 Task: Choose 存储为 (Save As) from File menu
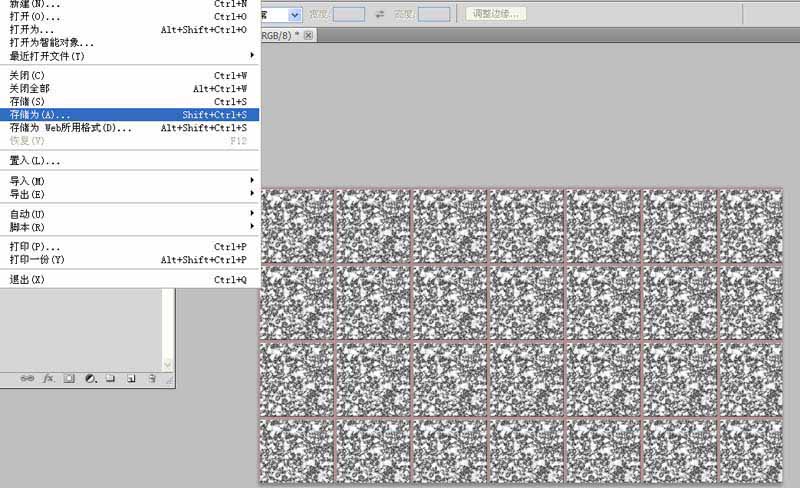pos(130,115)
